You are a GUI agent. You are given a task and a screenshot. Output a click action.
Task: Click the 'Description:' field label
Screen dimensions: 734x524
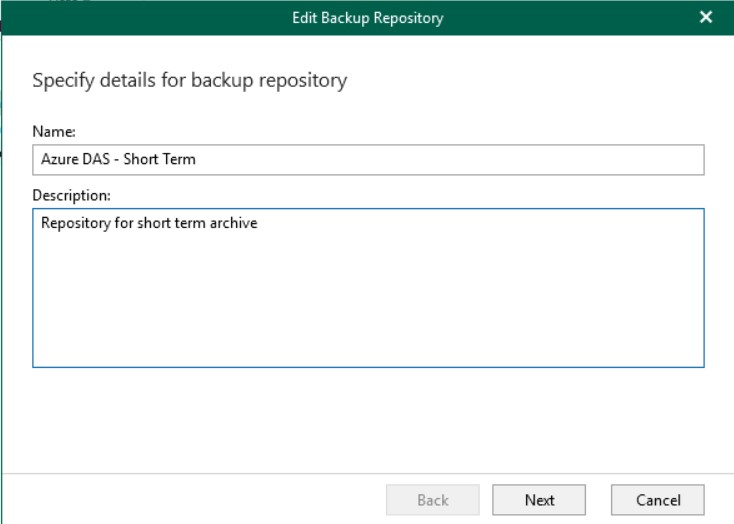coord(71,195)
